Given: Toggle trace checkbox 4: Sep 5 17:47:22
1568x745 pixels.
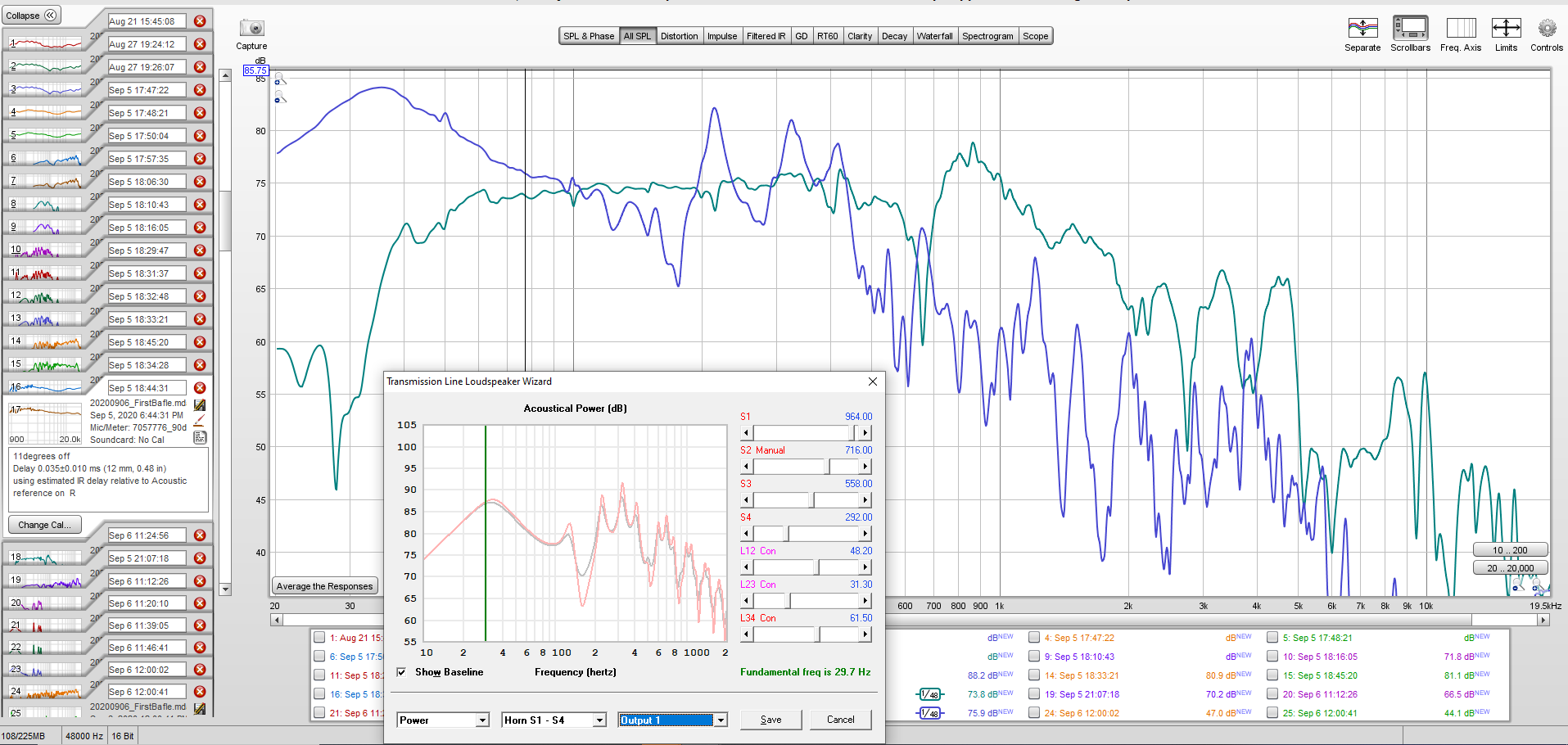Looking at the screenshot, I should click(1034, 638).
